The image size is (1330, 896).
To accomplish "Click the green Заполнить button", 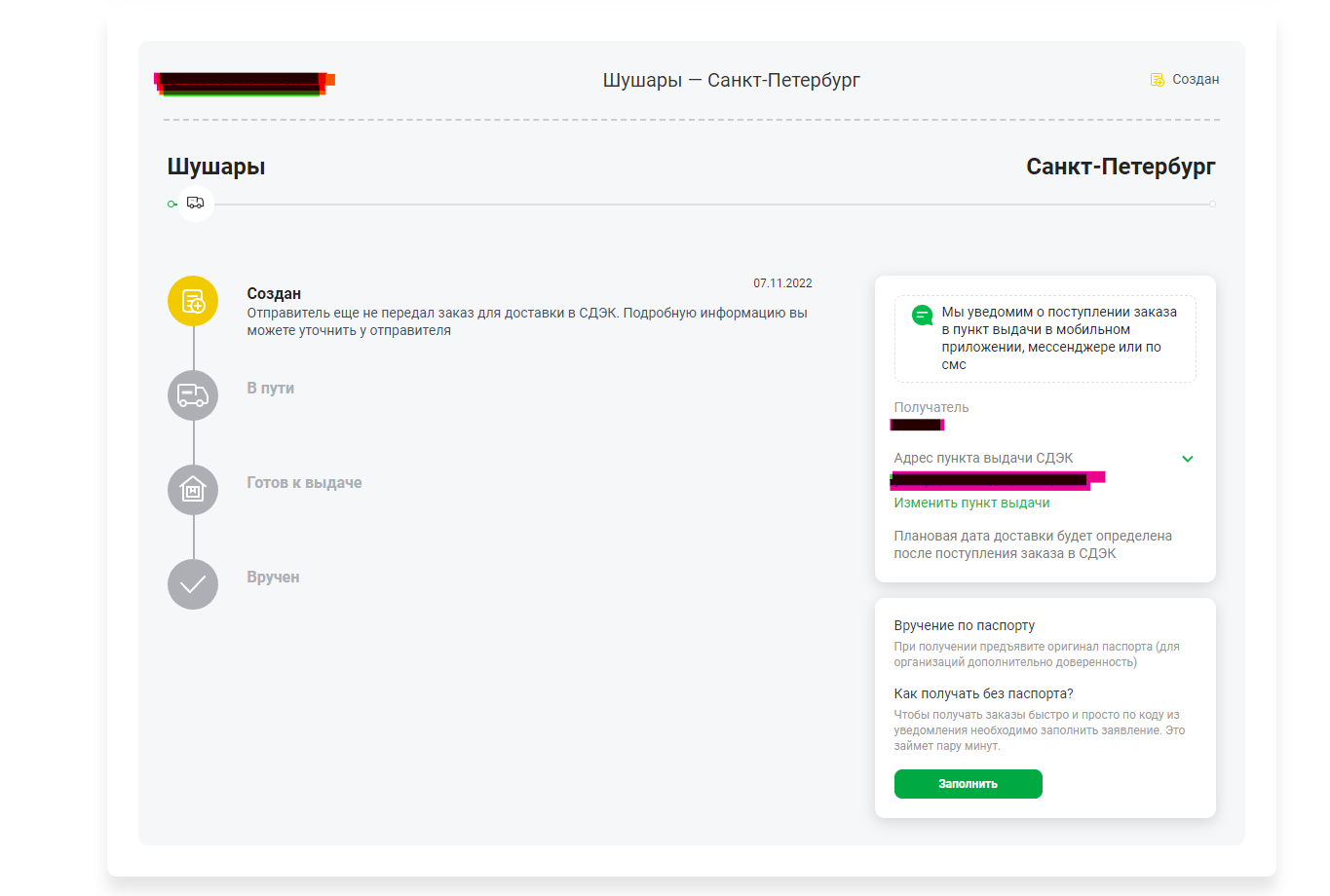I will (969, 784).
